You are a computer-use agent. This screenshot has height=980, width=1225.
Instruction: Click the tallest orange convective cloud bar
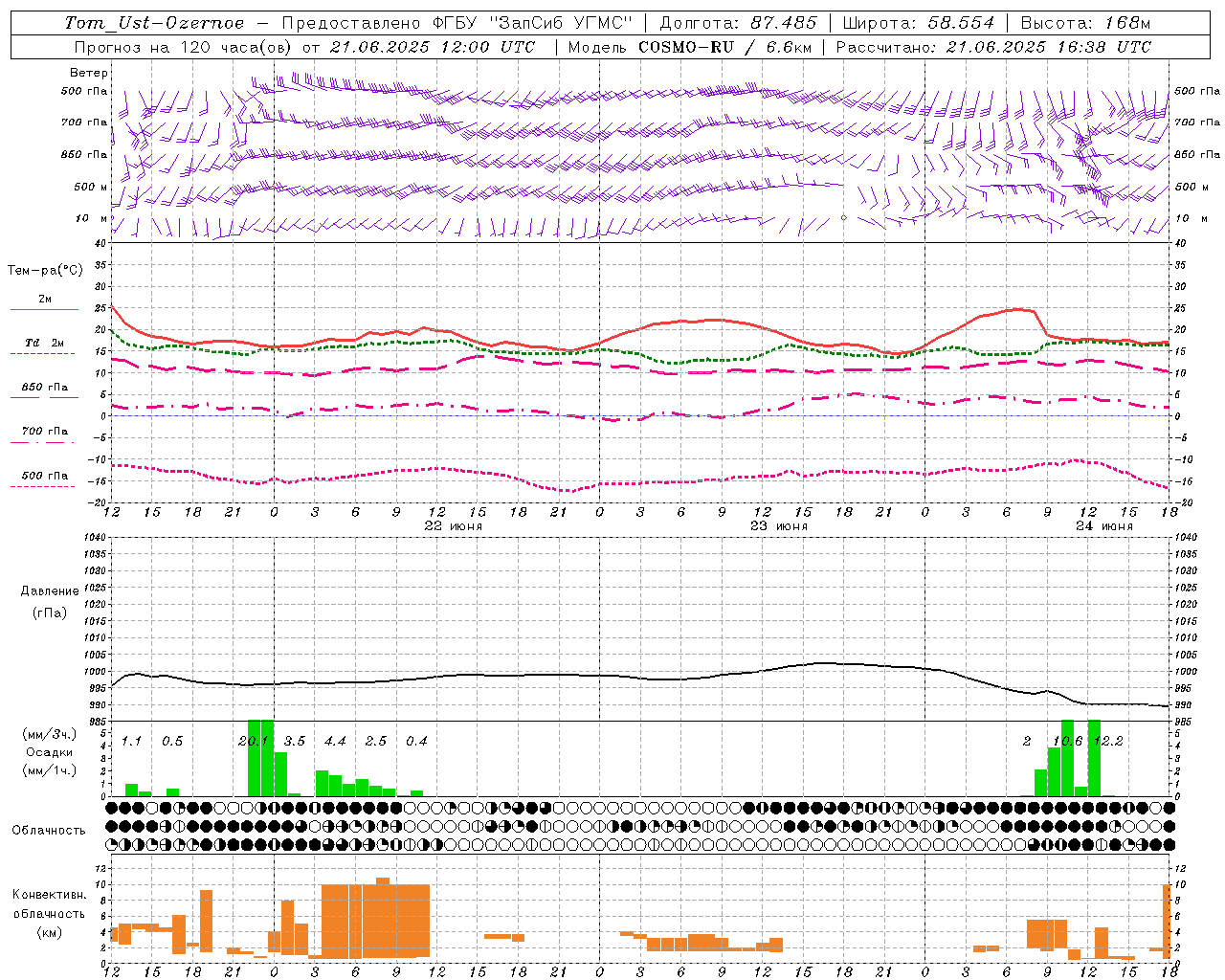pyautogui.click(x=383, y=918)
